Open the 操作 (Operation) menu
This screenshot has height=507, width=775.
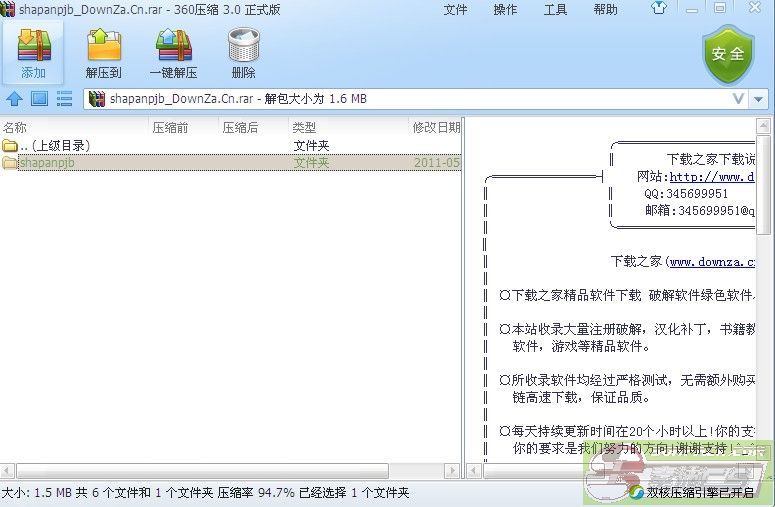pos(506,9)
